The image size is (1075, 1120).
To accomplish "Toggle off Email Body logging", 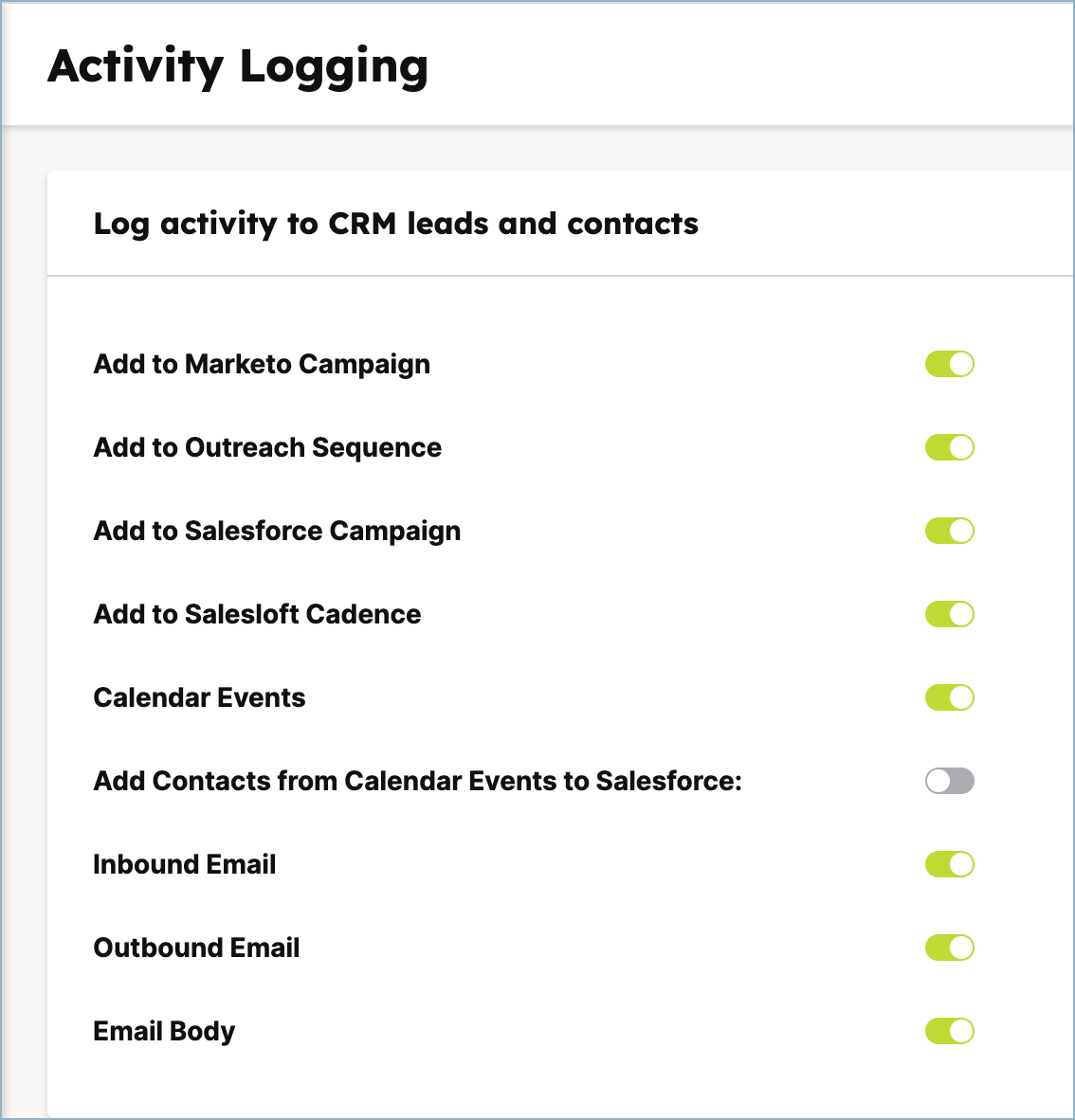I will click(949, 1031).
